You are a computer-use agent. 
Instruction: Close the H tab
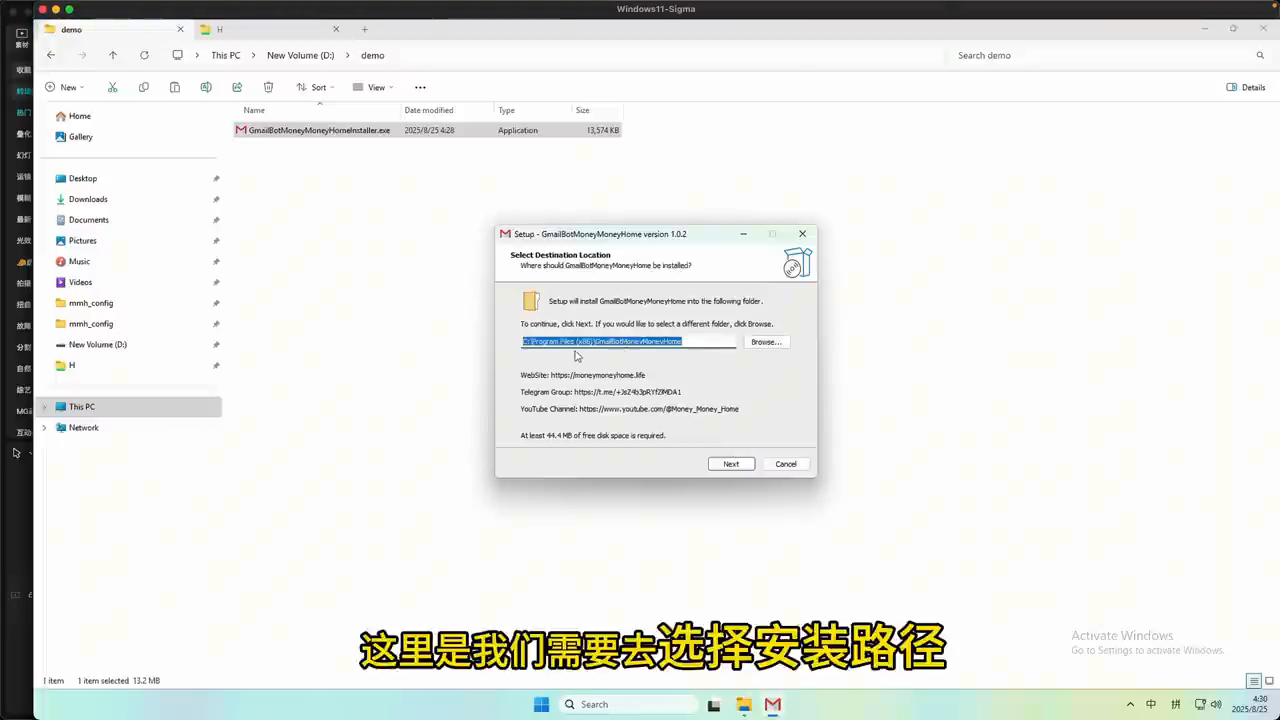pos(336,30)
